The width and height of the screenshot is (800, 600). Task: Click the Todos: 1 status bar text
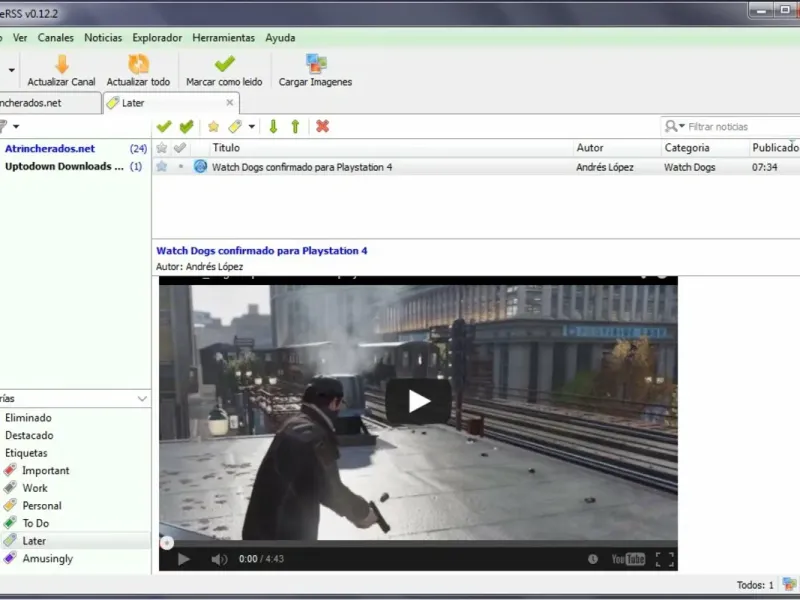pyautogui.click(x=755, y=585)
